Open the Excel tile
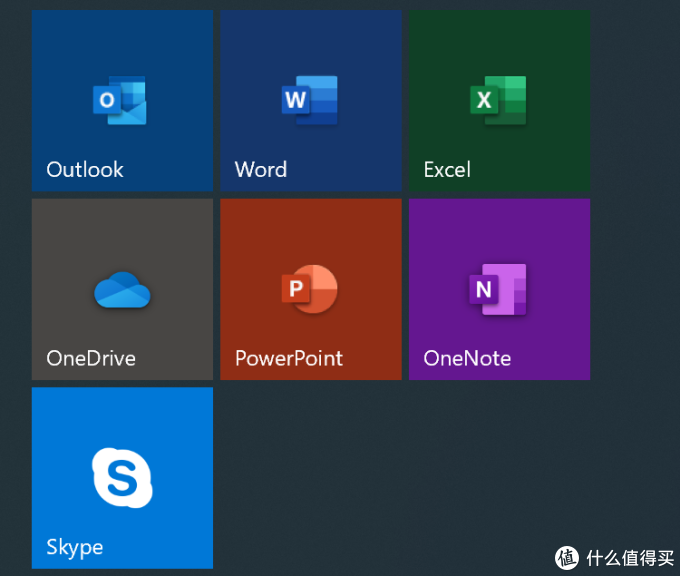The width and height of the screenshot is (680, 576). click(499, 101)
